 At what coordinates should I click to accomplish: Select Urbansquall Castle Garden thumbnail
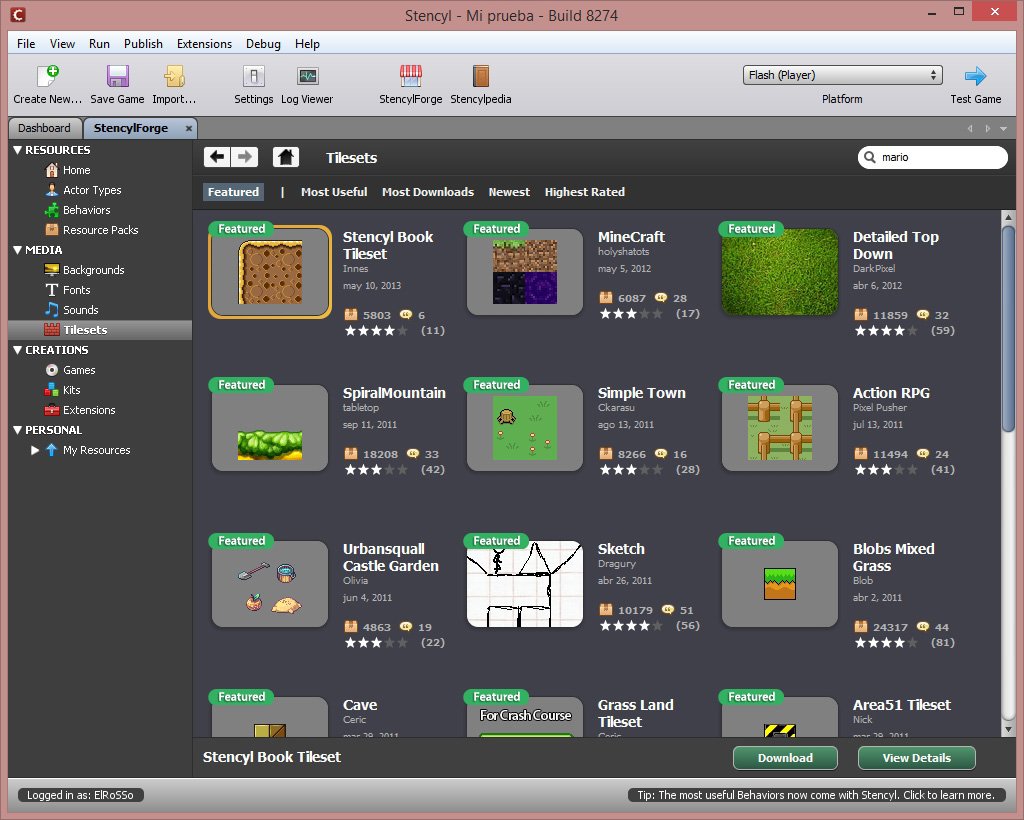point(270,584)
